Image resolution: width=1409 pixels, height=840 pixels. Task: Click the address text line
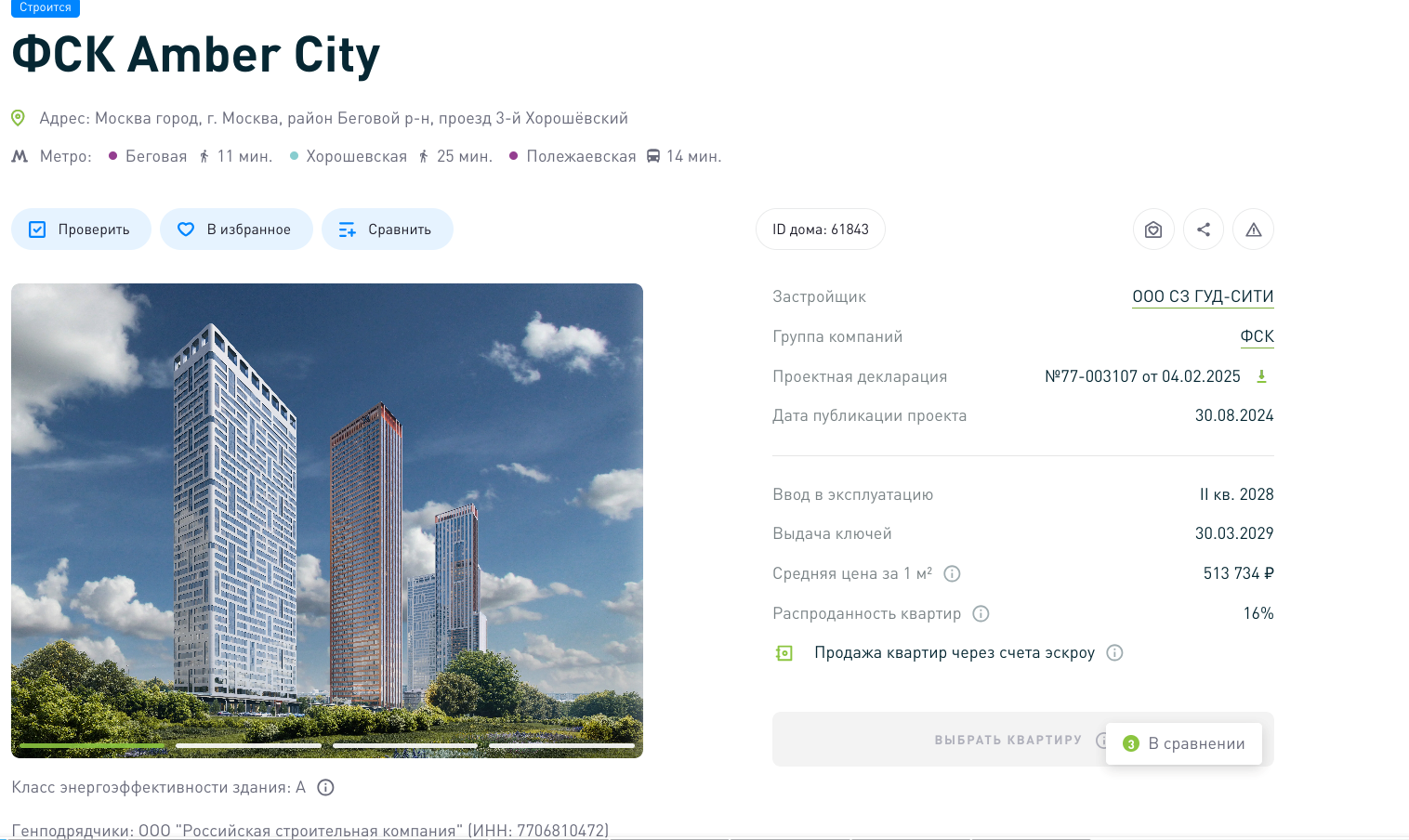(334, 118)
